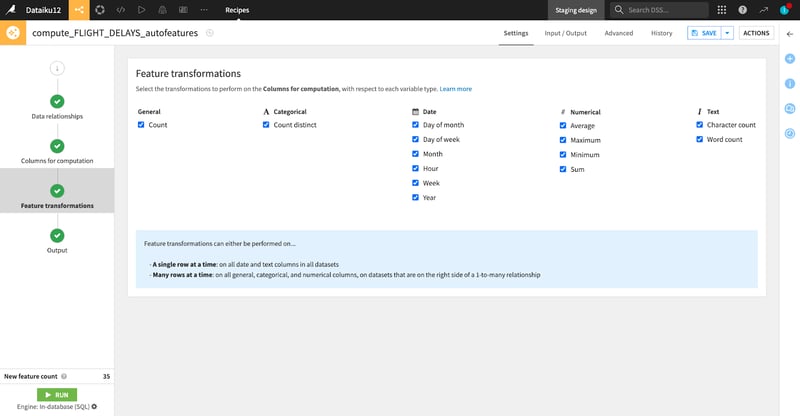Uncheck the Hour checkbox
Screen dimensions: 800x416
[x=415, y=168]
